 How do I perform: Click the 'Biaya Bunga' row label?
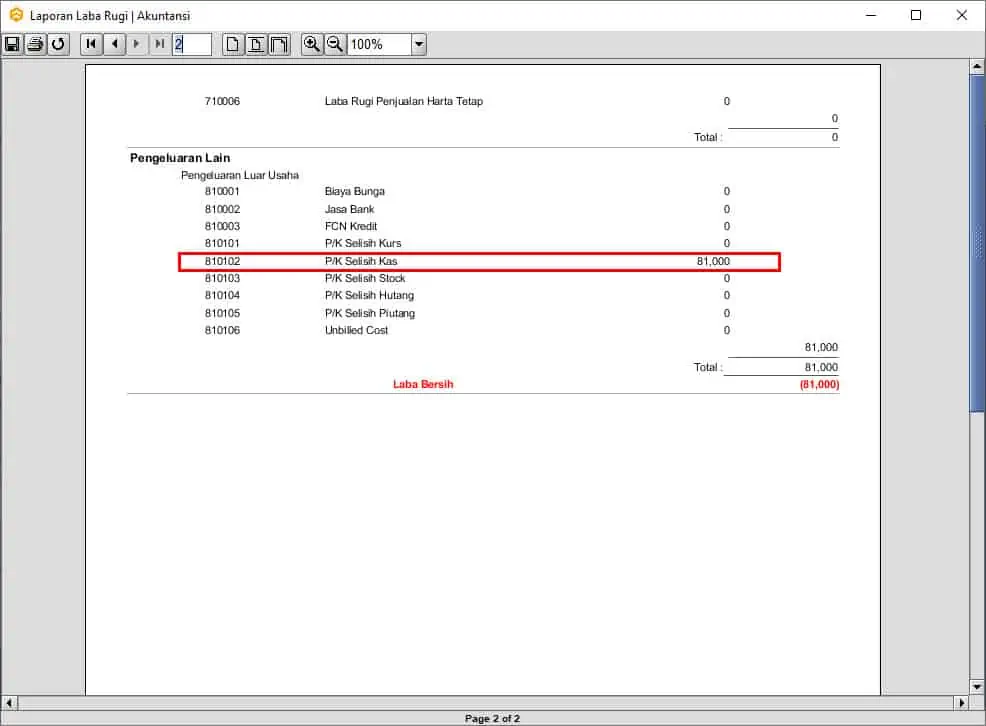(355, 191)
